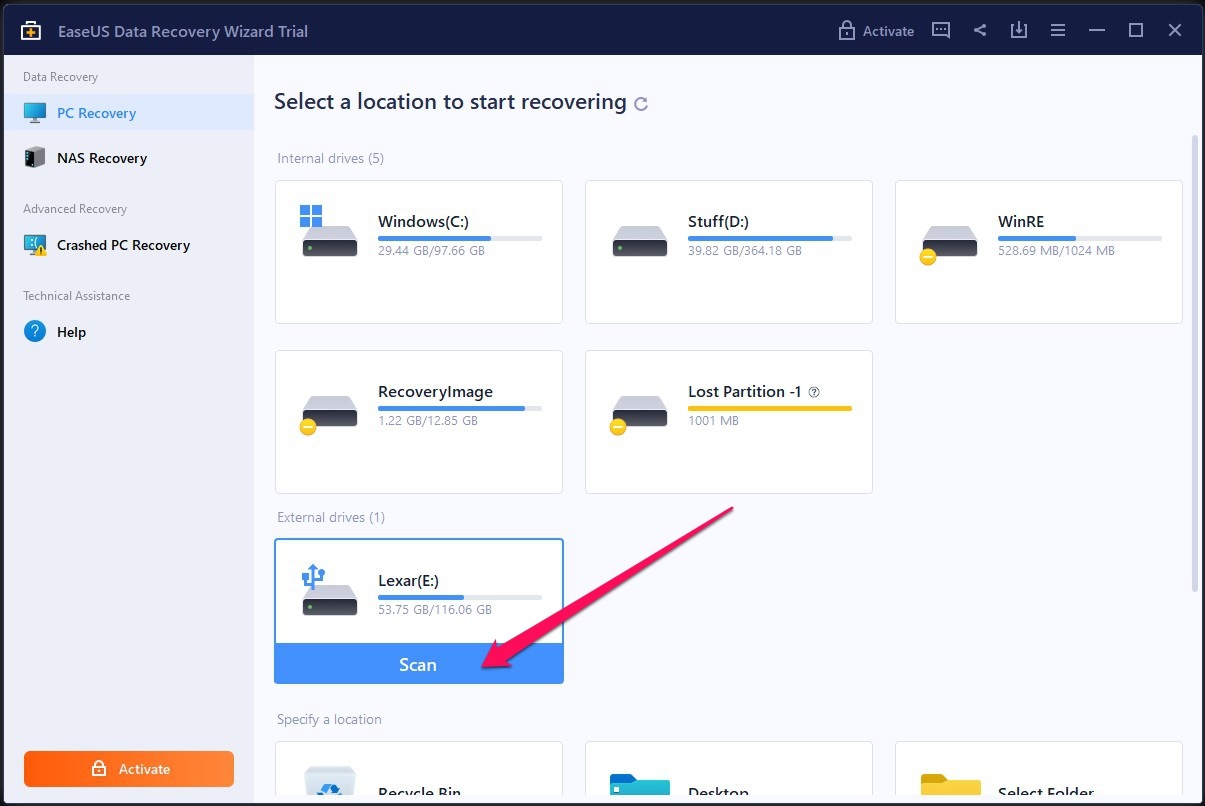Open the feedback chat icon
The height and width of the screenshot is (806, 1205).
tap(941, 30)
